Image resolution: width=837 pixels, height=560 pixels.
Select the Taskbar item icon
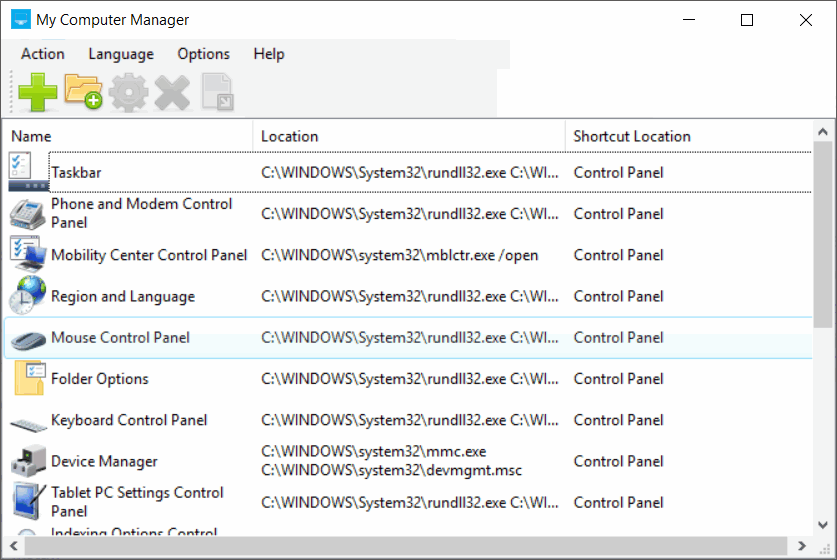pos(27,172)
